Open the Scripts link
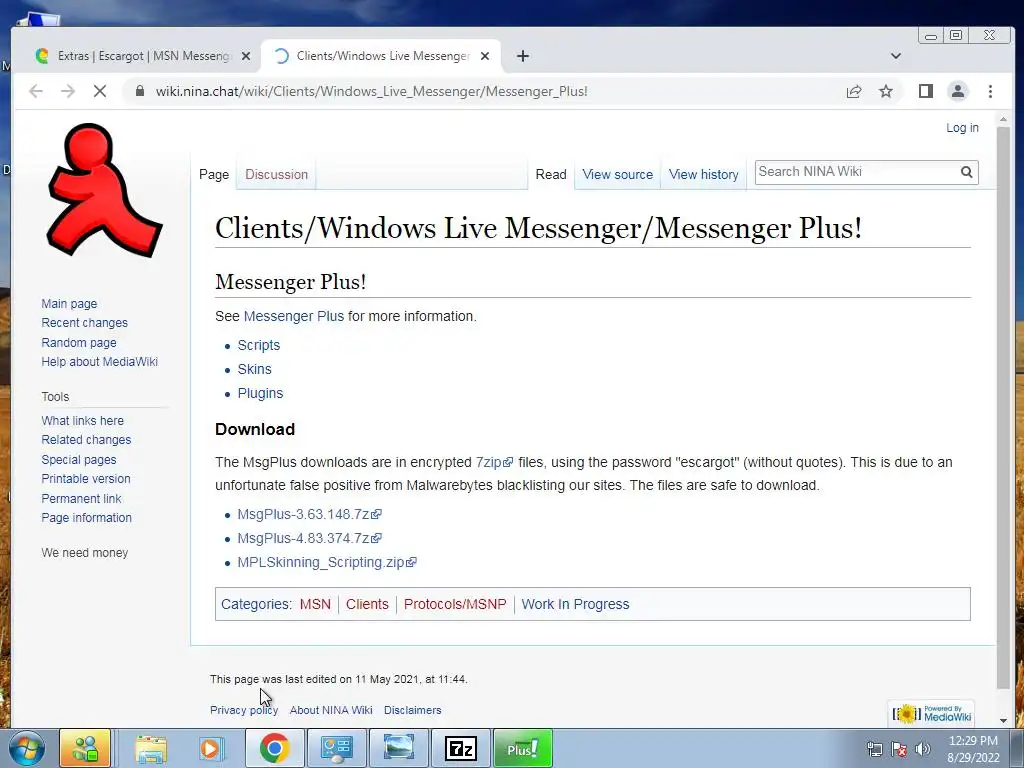The width and height of the screenshot is (1024, 768). (x=259, y=345)
